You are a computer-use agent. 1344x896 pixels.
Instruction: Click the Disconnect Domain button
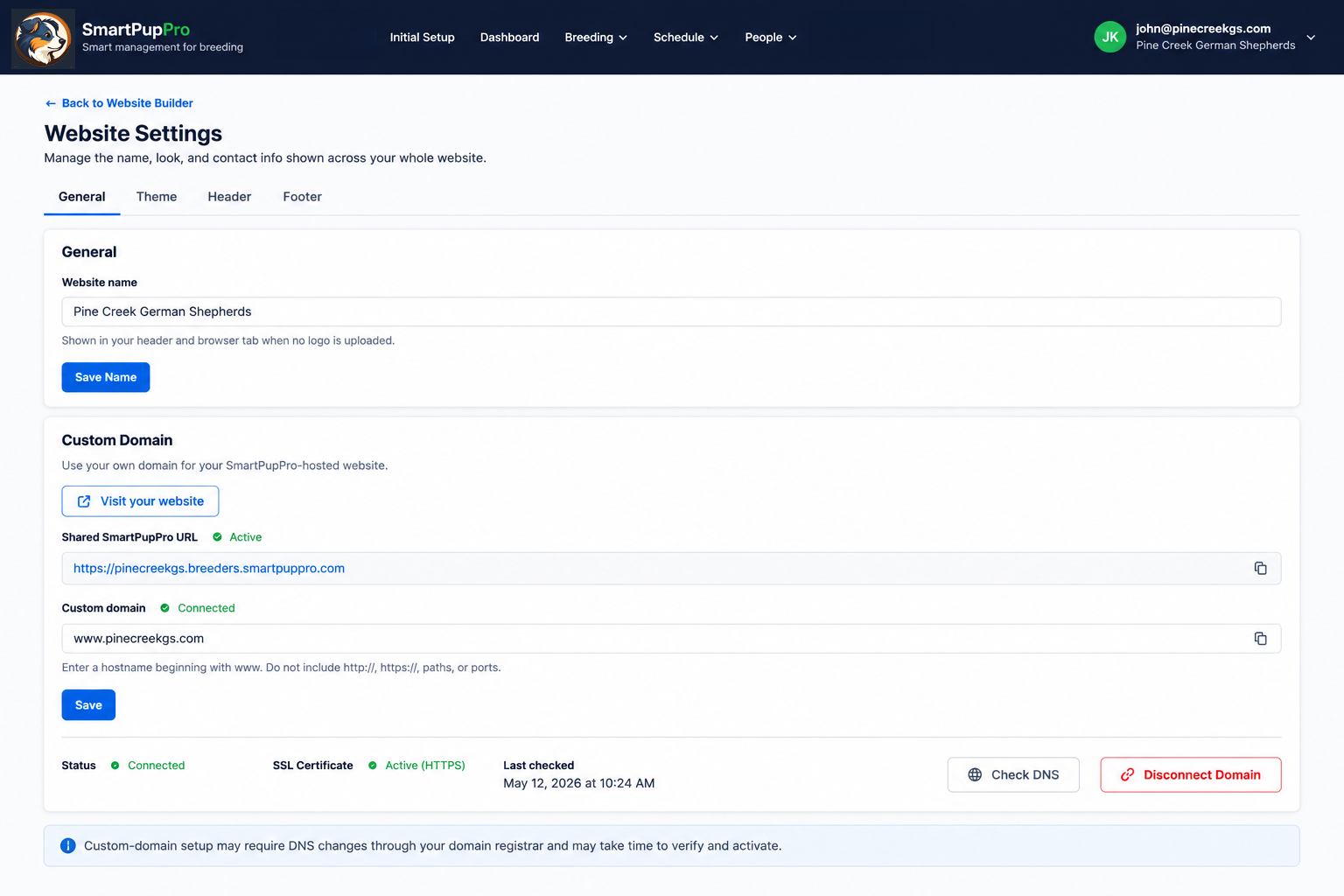click(1191, 775)
